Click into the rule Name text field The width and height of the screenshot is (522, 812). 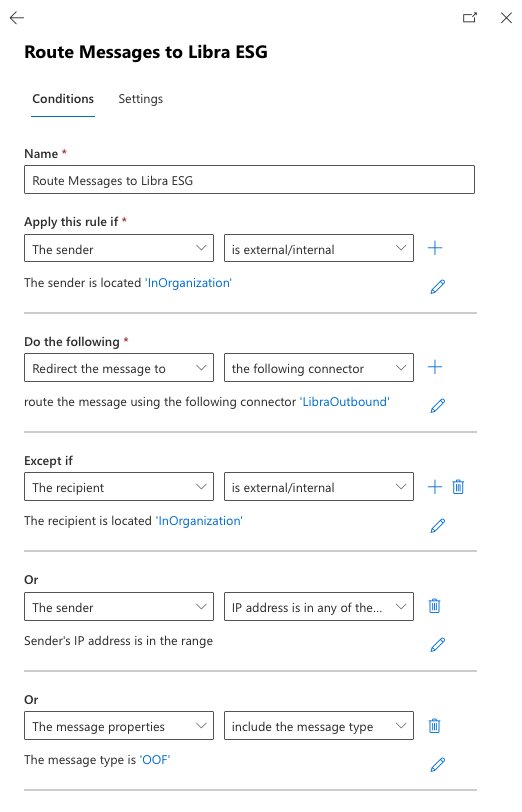click(x=250, y=180)
